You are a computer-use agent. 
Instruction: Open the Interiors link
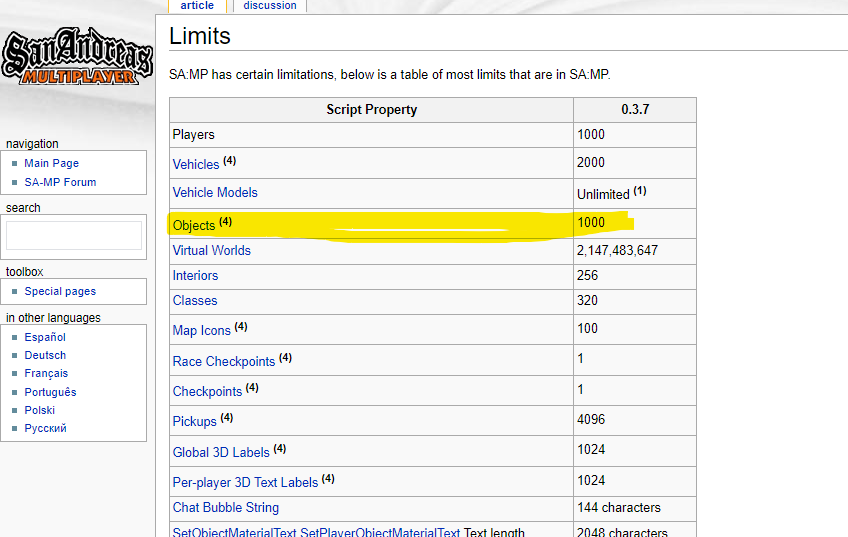tap(195, 275)
